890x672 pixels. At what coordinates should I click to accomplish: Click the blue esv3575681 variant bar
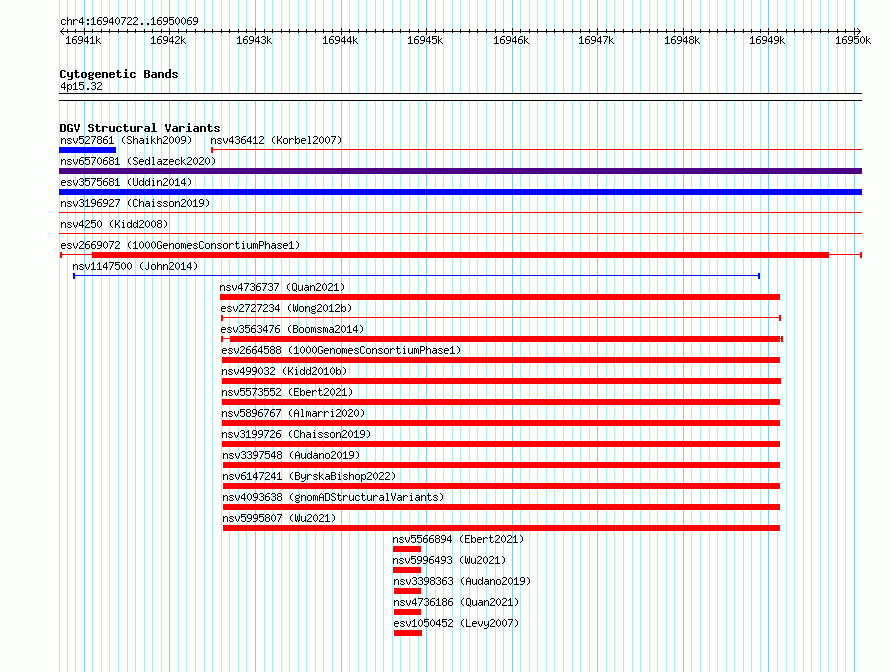[x=460, y=192]
